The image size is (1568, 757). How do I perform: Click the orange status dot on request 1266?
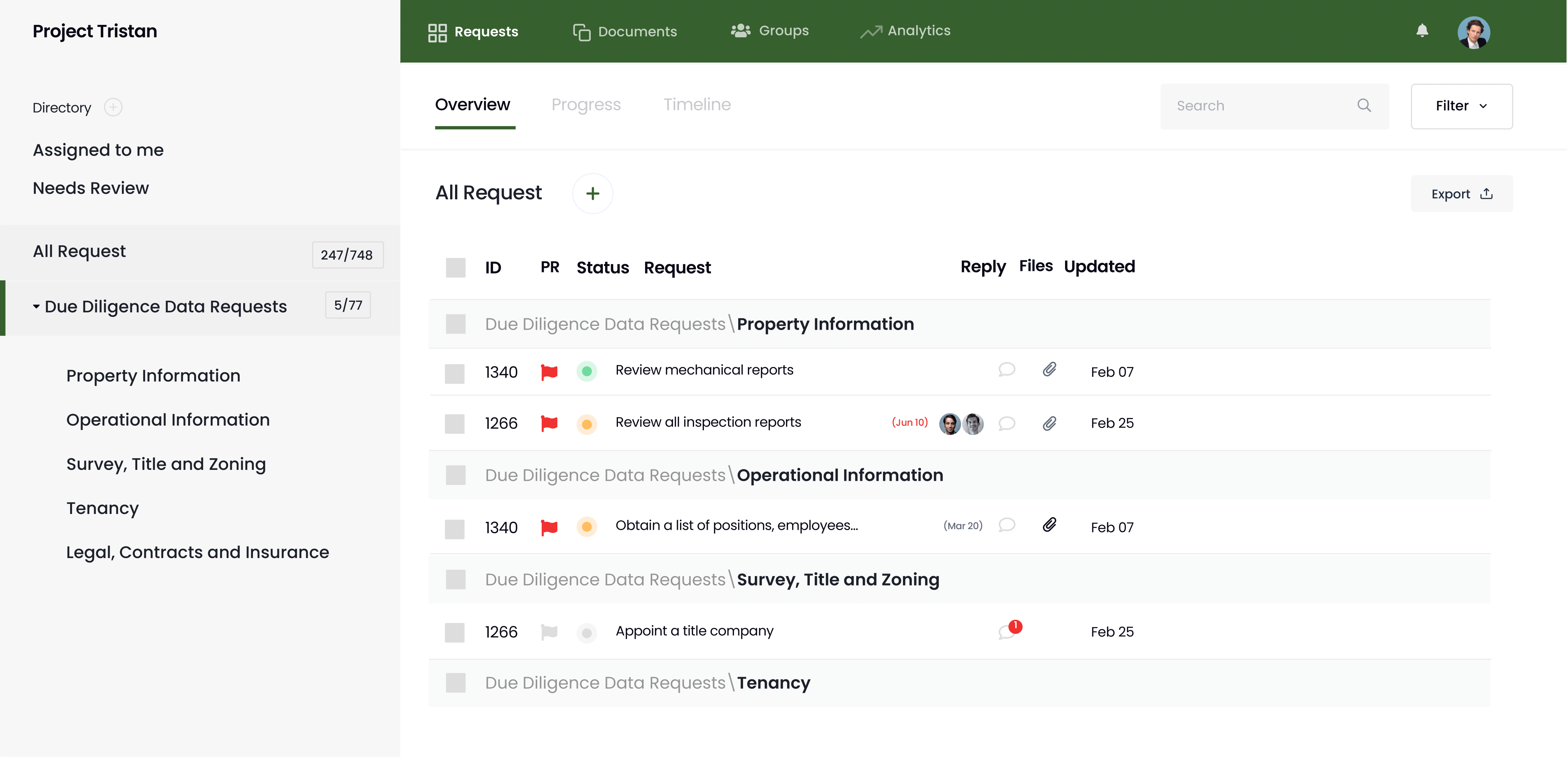(587, 424)
